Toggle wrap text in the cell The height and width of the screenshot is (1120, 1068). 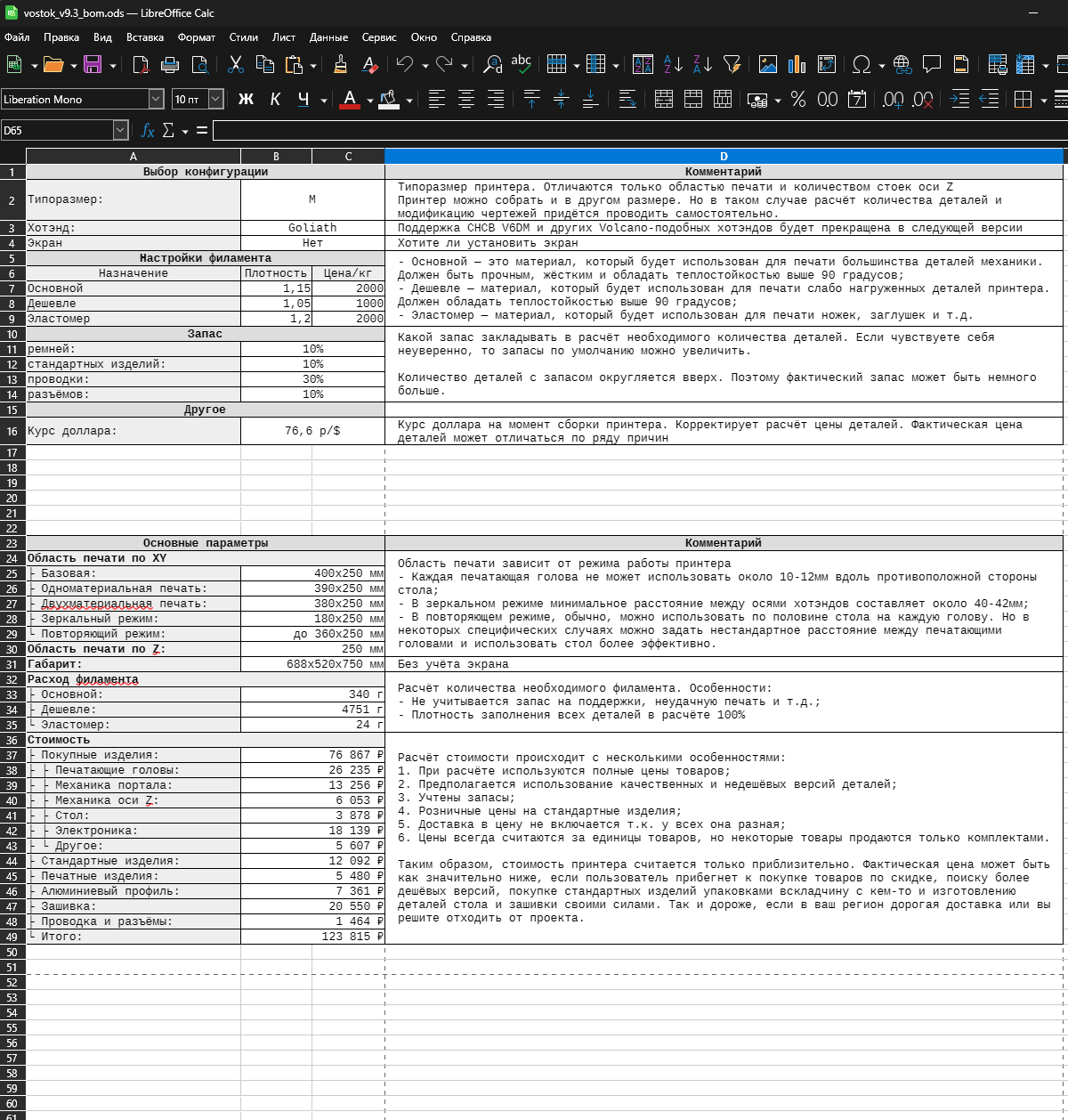tap(627, 99)
